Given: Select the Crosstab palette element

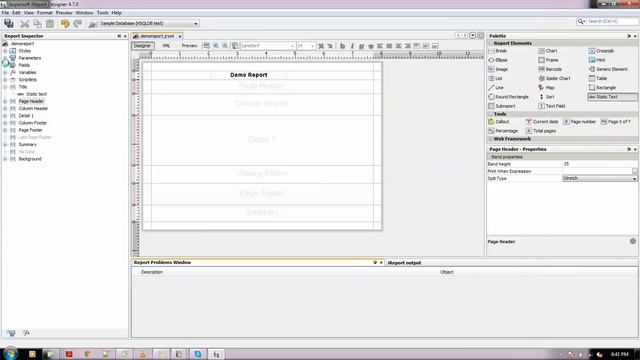Looking at the screenshot, I should pyautogui.click(x=601, y=51).
